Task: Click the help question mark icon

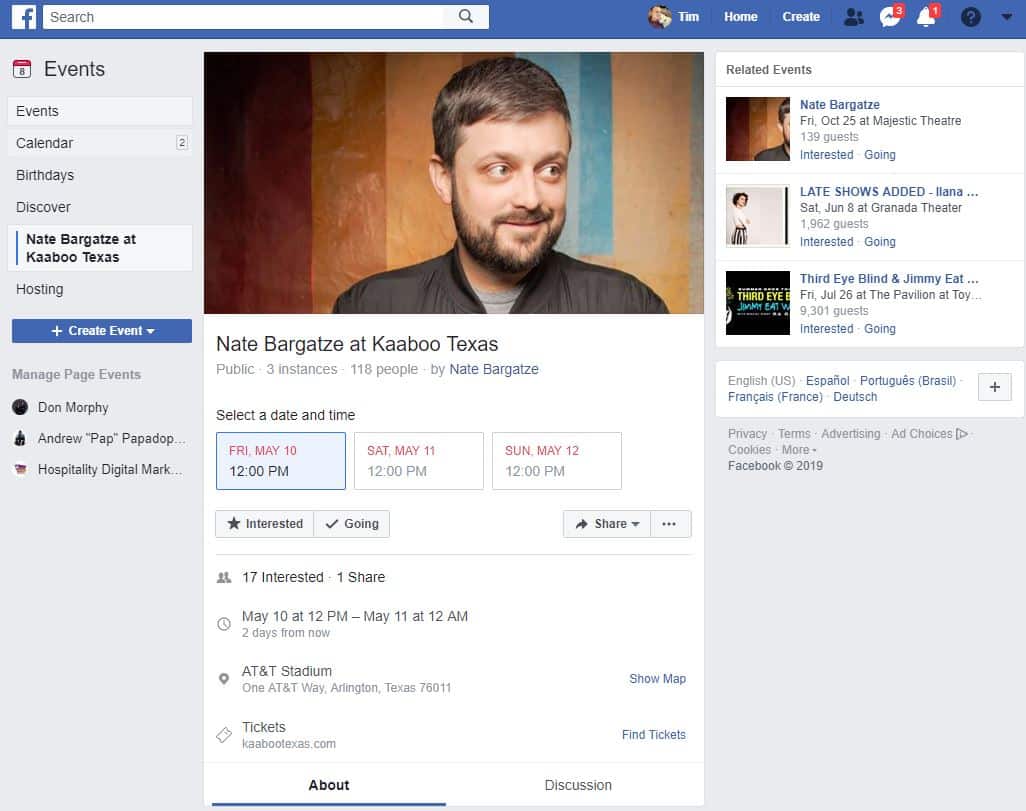Action: tap(970, 17)
